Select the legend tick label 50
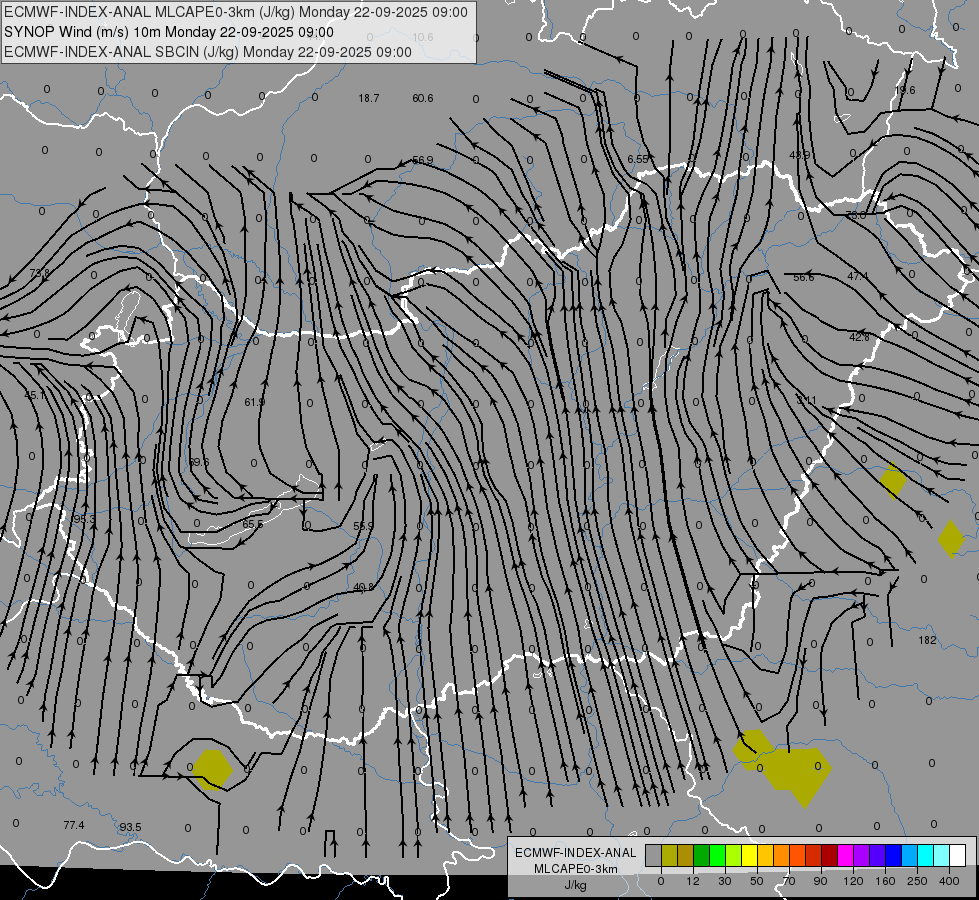 click(x=757, y=881)
